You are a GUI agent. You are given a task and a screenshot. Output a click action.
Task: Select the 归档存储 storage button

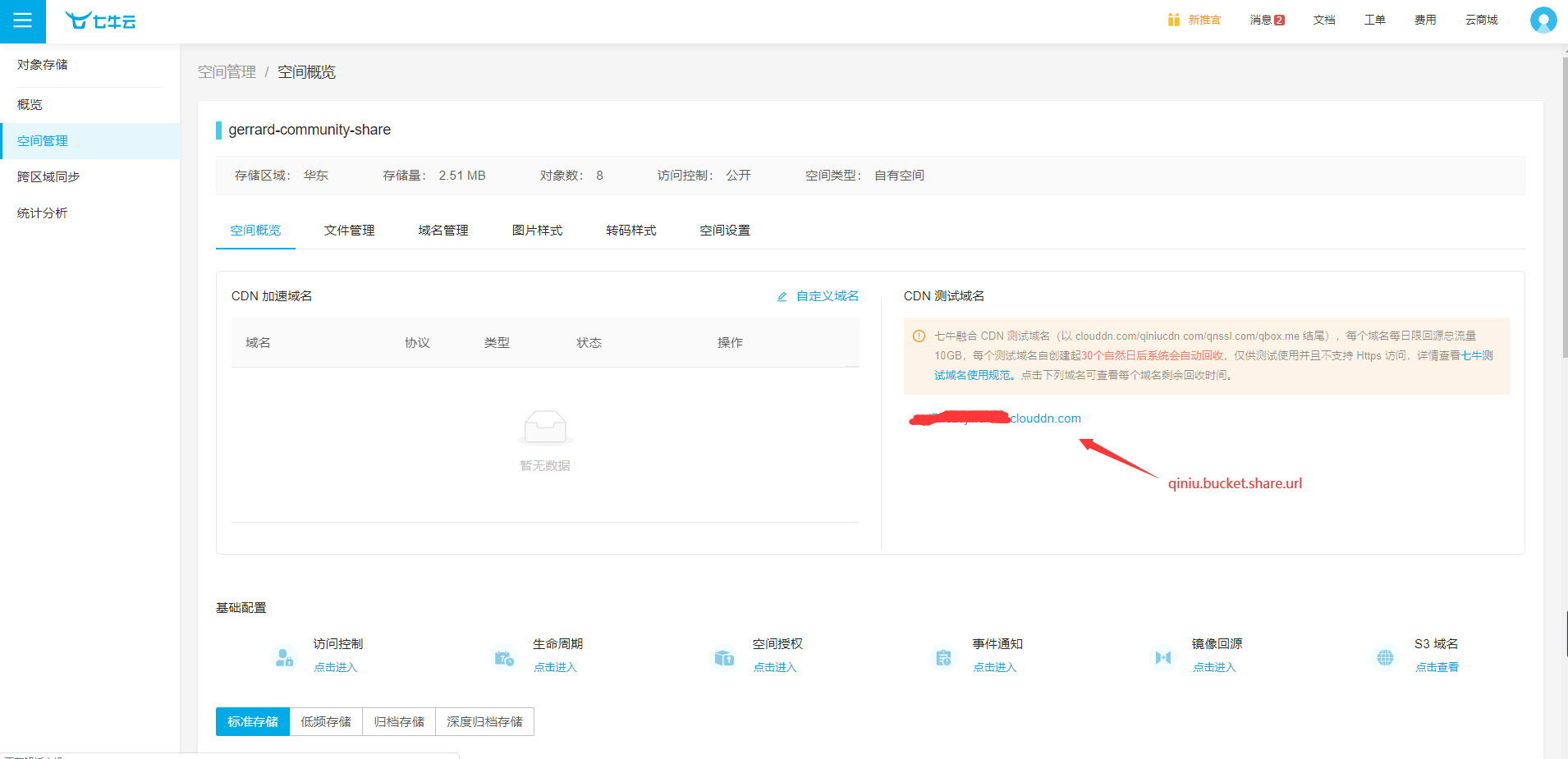coord(399,722)
